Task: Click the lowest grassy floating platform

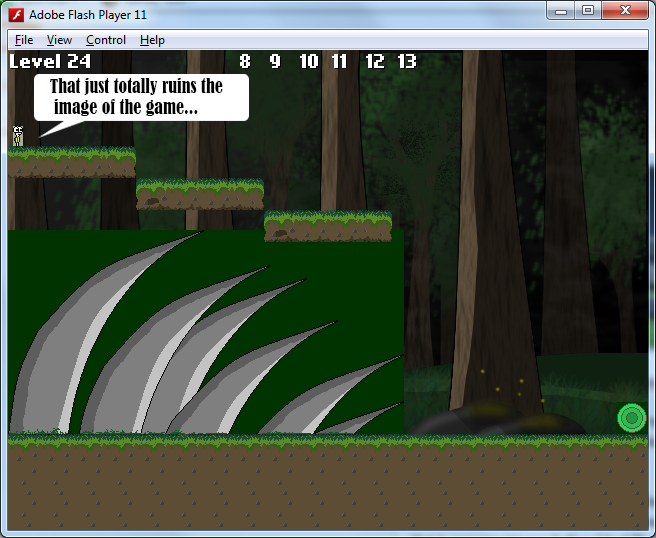Action: click(328, 225)
